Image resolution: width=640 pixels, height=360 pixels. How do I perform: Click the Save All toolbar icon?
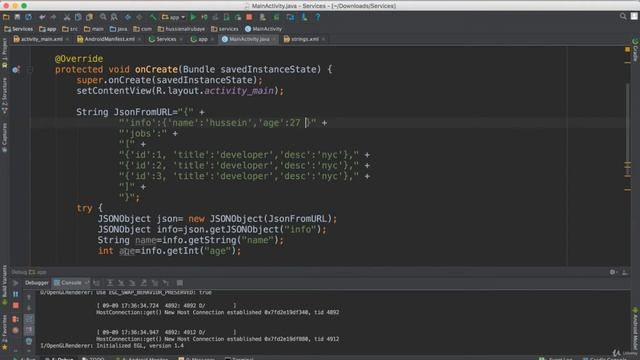pos(17,17)
